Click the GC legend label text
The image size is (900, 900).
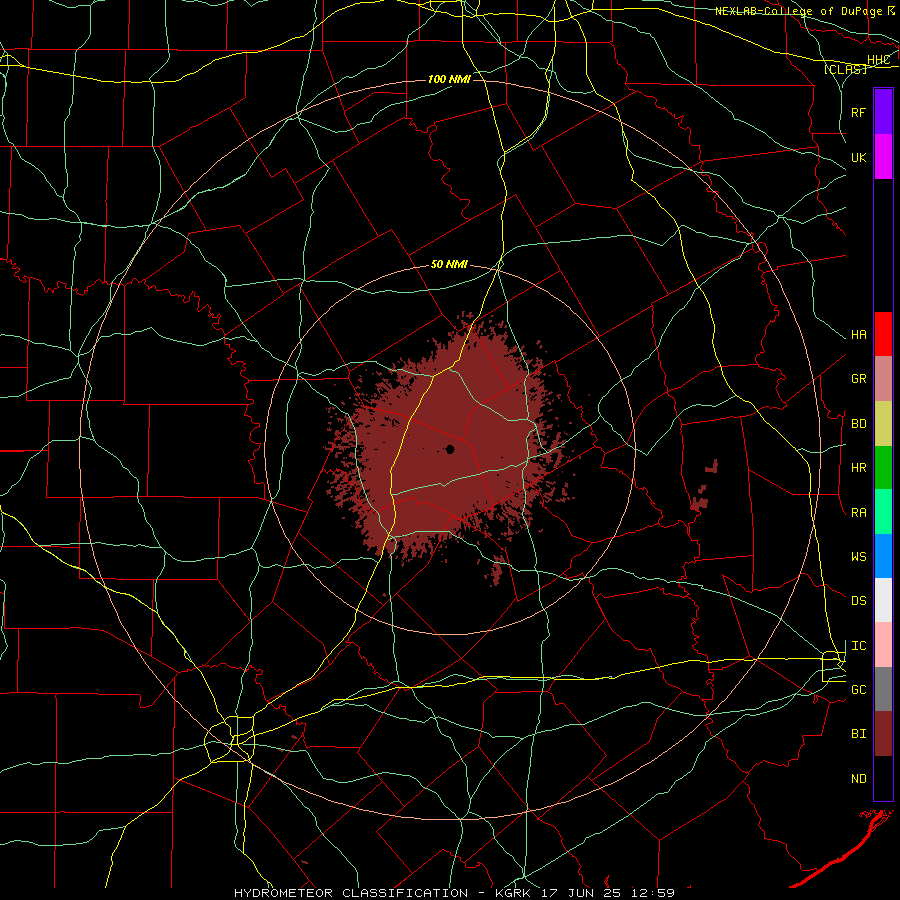(x=859, y=689)
